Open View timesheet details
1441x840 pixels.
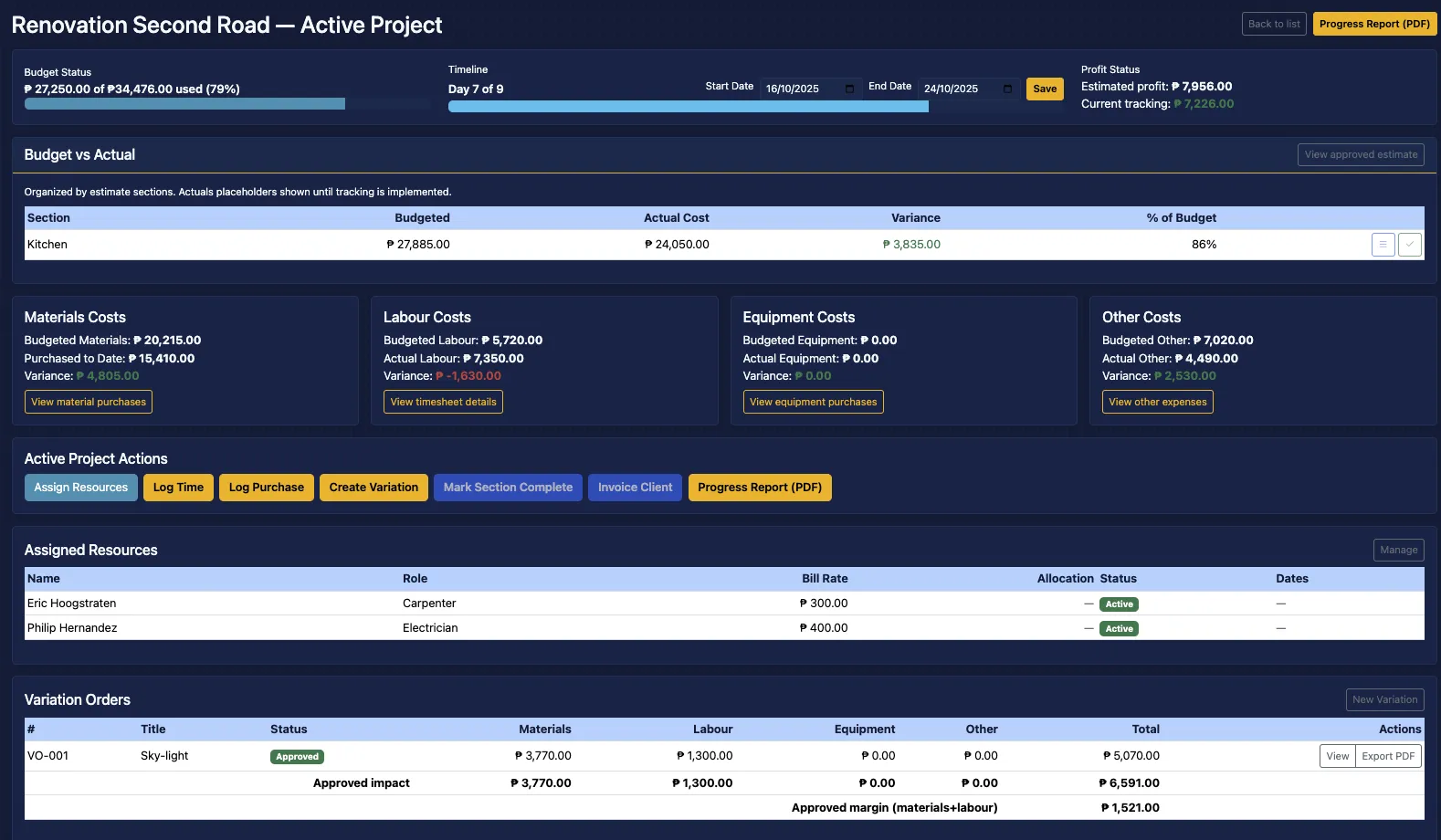pos(443,402)
